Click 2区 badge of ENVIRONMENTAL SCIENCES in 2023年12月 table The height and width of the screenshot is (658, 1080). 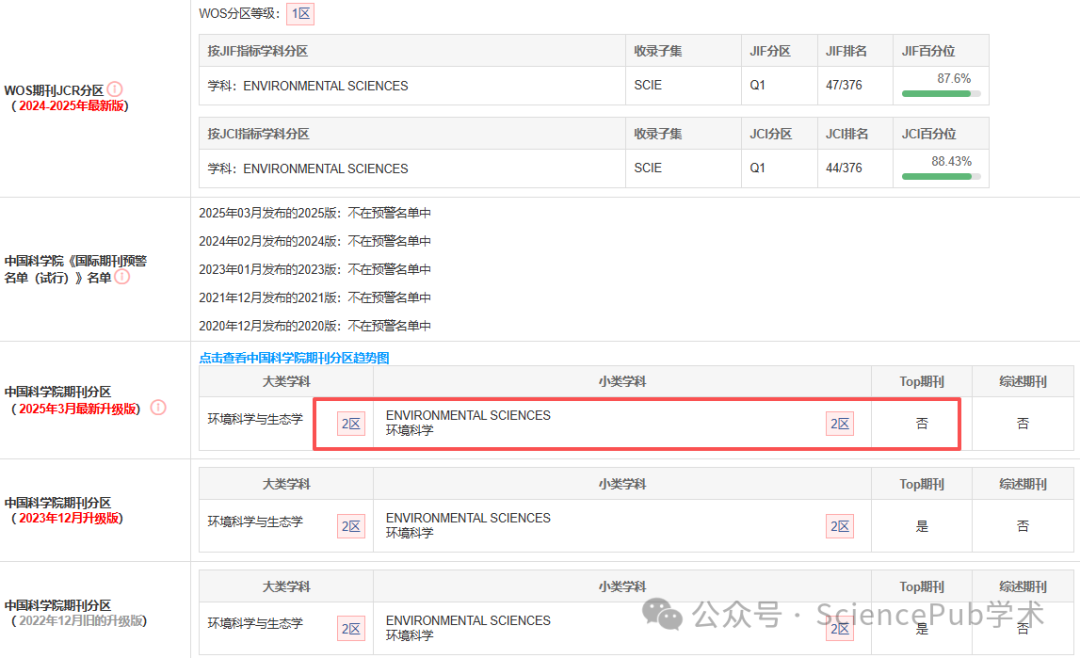point(840,526)
